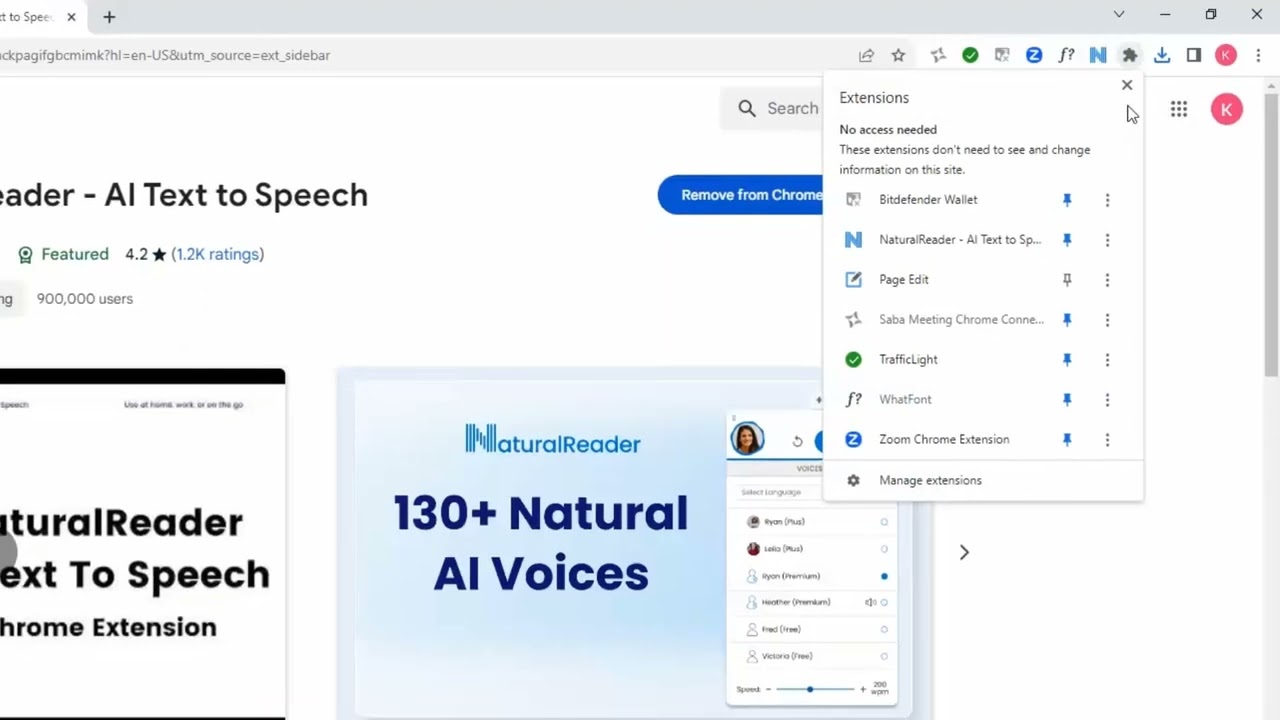
Task: Bookmark this page with the star icon
Action: [898, 55]
